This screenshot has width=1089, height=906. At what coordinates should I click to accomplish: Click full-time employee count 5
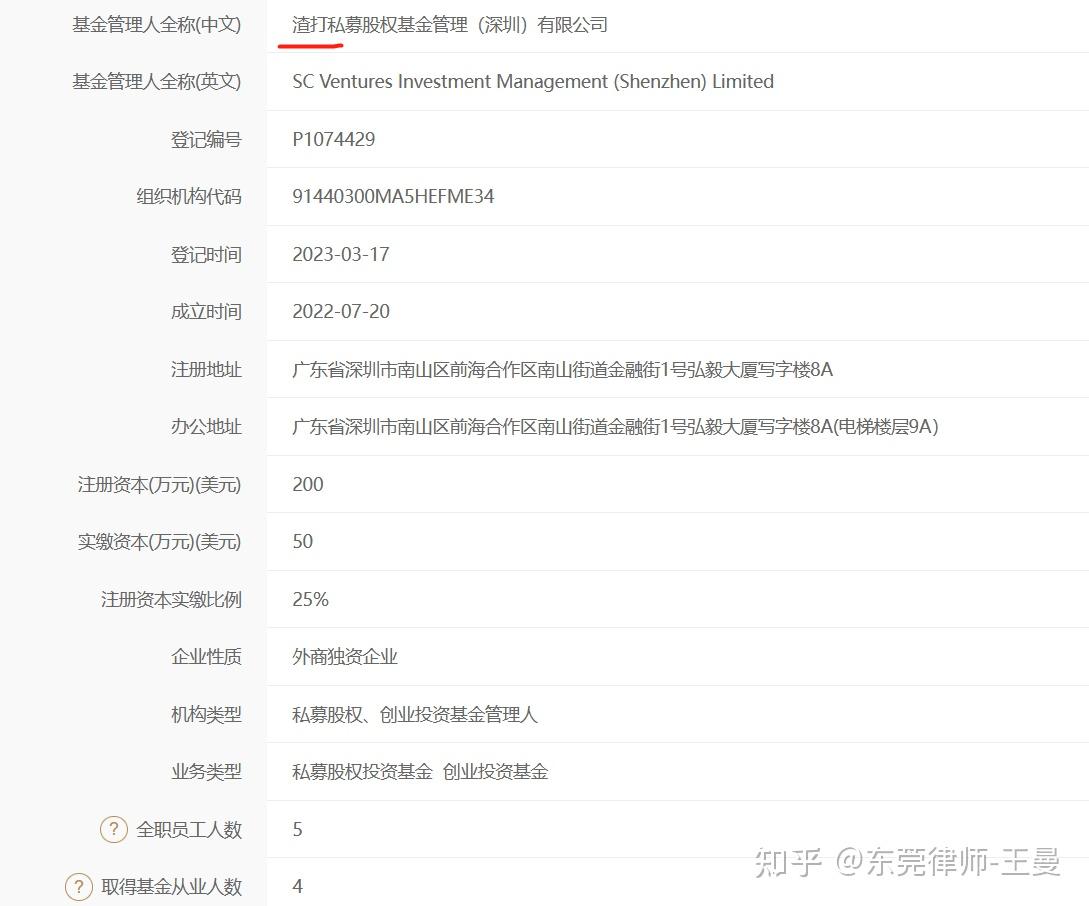[x=297, y=829]
